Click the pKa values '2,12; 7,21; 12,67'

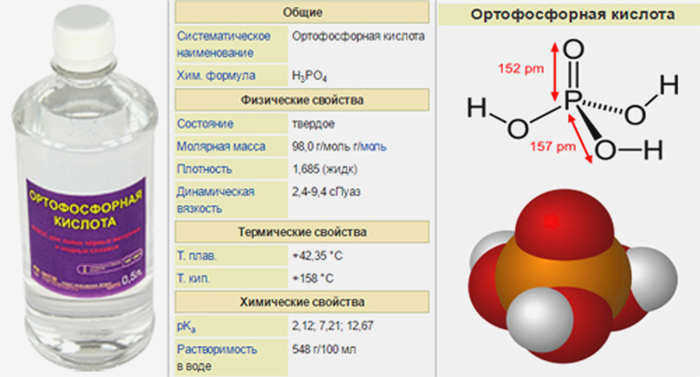333,326
